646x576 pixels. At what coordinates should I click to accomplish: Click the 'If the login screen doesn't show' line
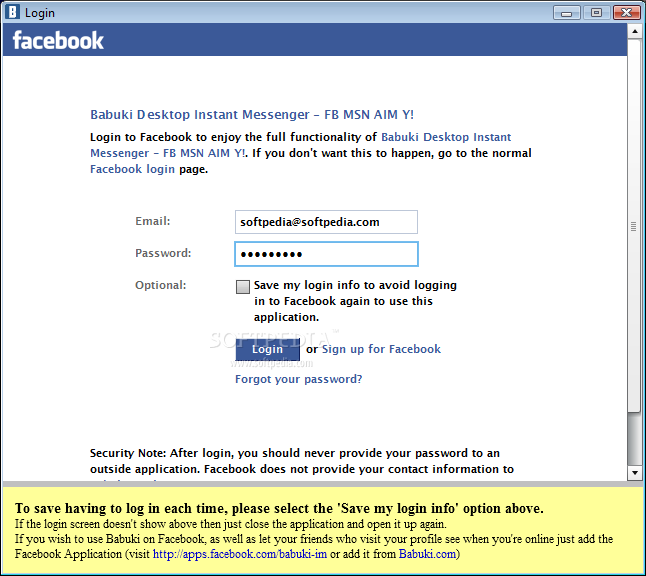click(231, 524)
